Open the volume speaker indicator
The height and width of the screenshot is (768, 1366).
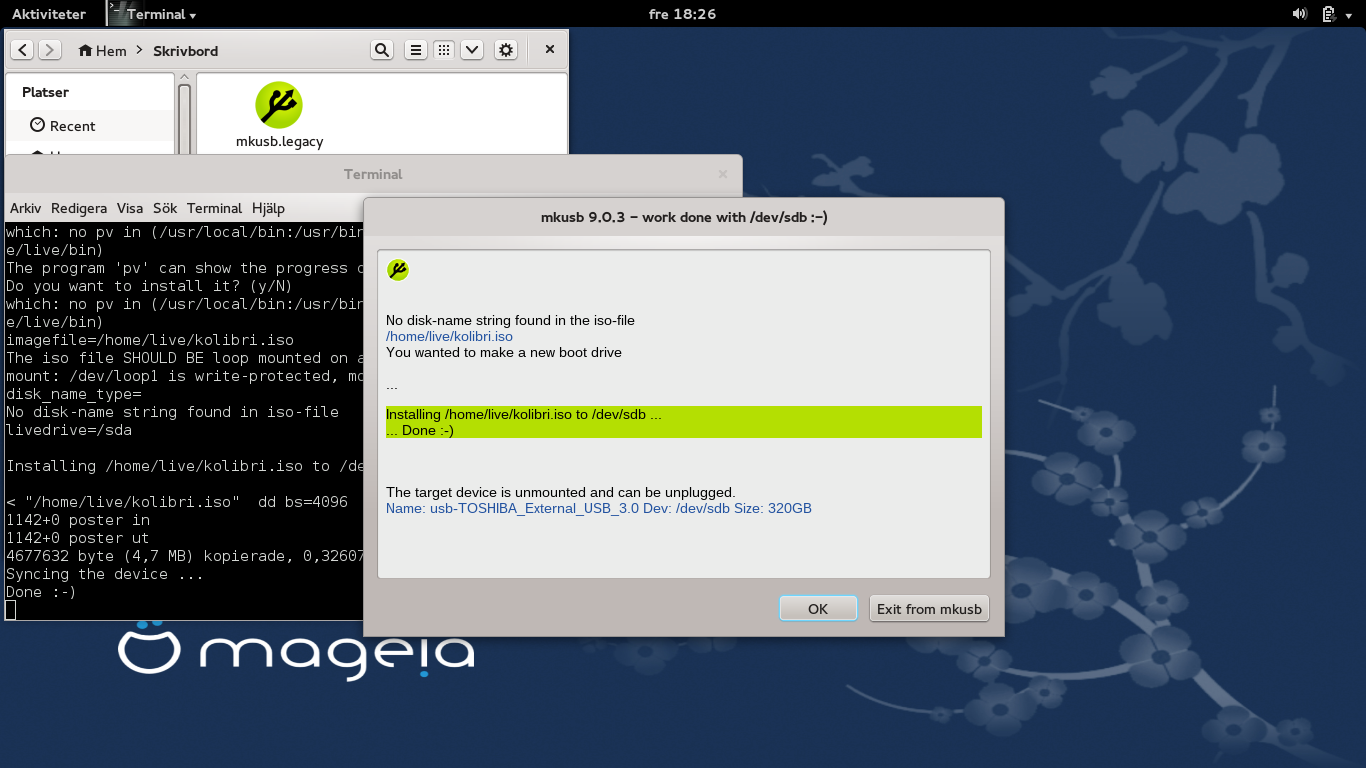(x=1300, y=14)
